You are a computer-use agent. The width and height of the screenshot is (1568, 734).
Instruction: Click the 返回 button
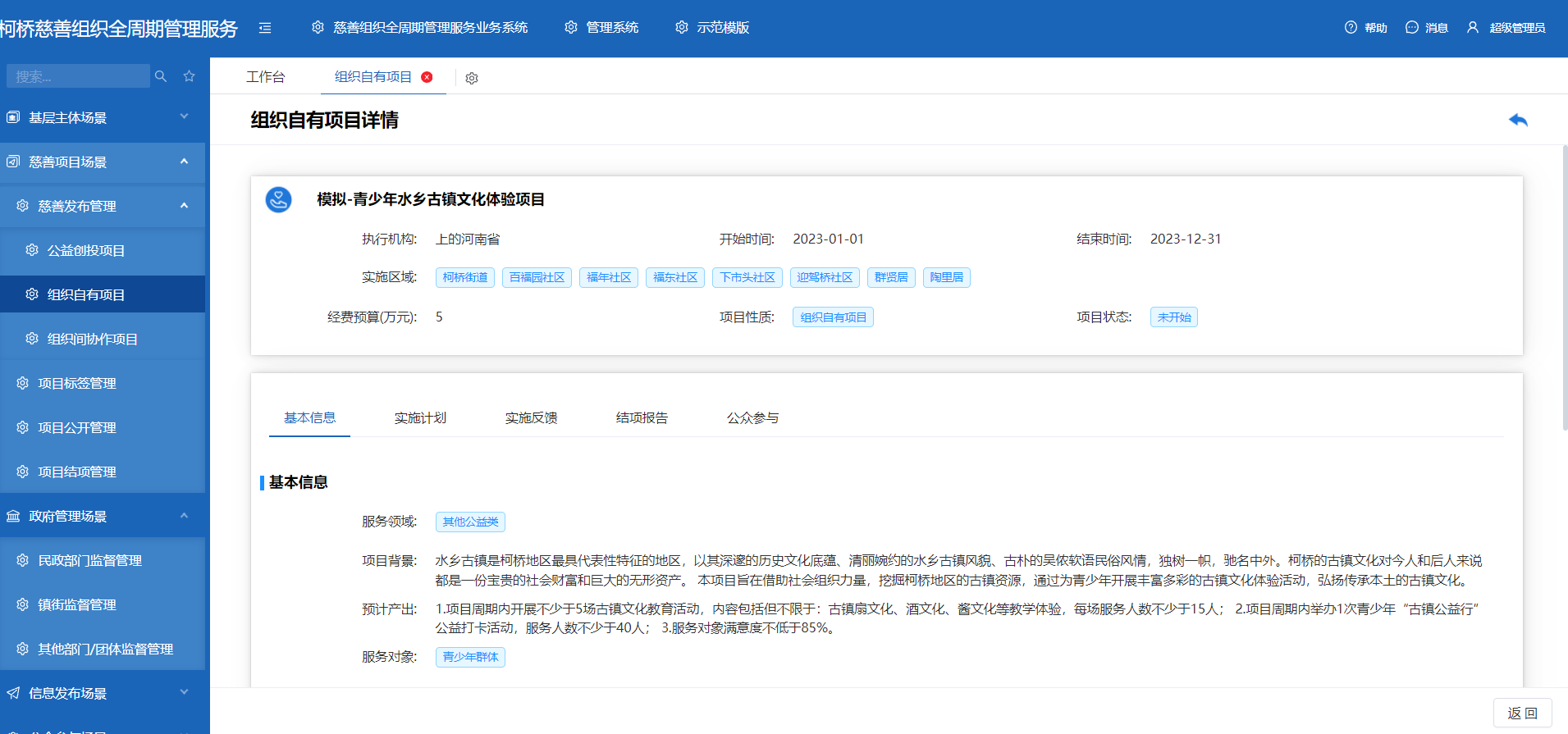[1522, 713]
